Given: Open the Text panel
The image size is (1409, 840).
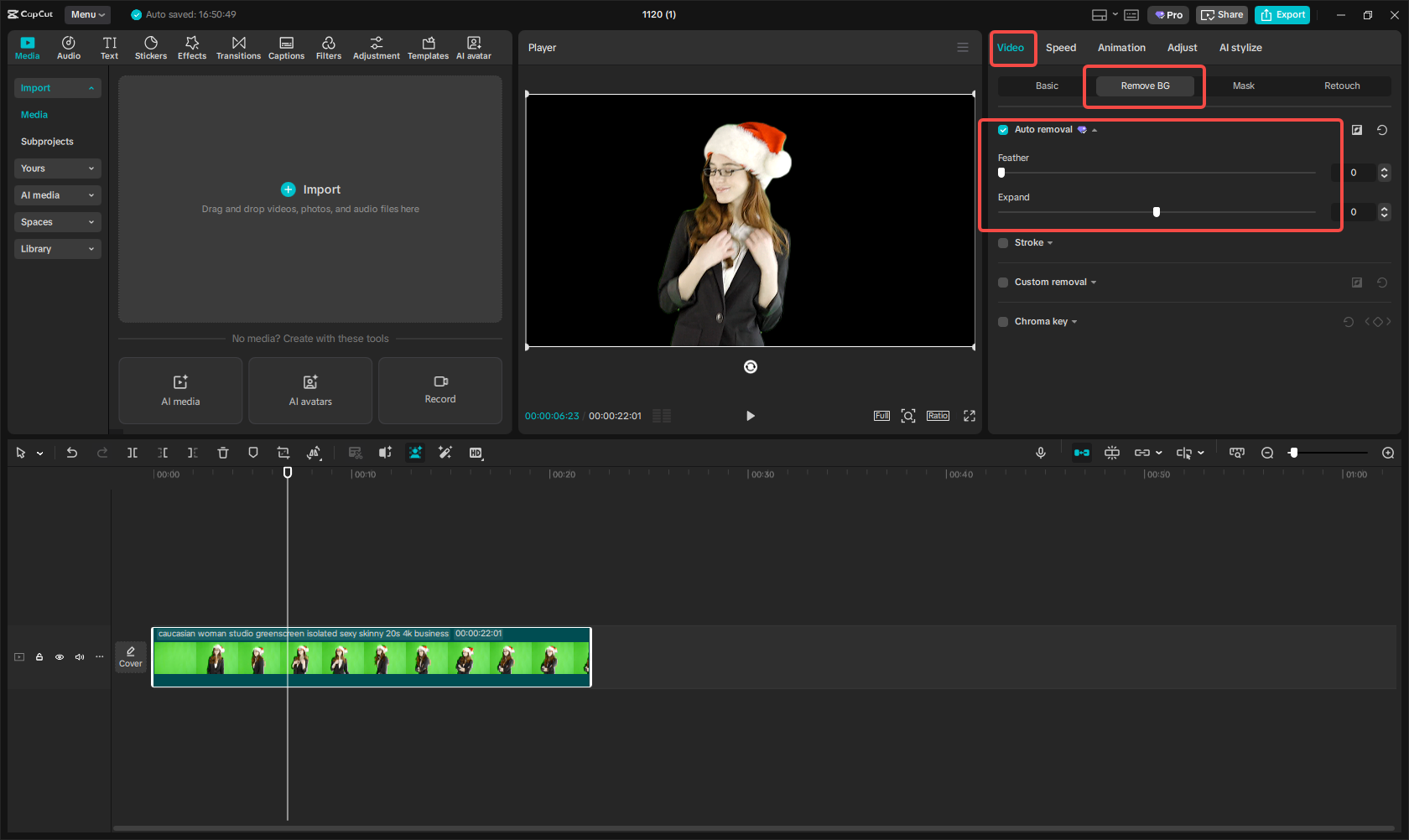Looking at the screenshot, I should pos(109,47).
